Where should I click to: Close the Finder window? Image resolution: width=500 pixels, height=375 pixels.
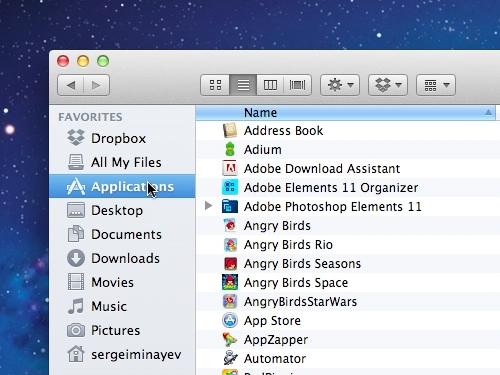pos(63,61)
